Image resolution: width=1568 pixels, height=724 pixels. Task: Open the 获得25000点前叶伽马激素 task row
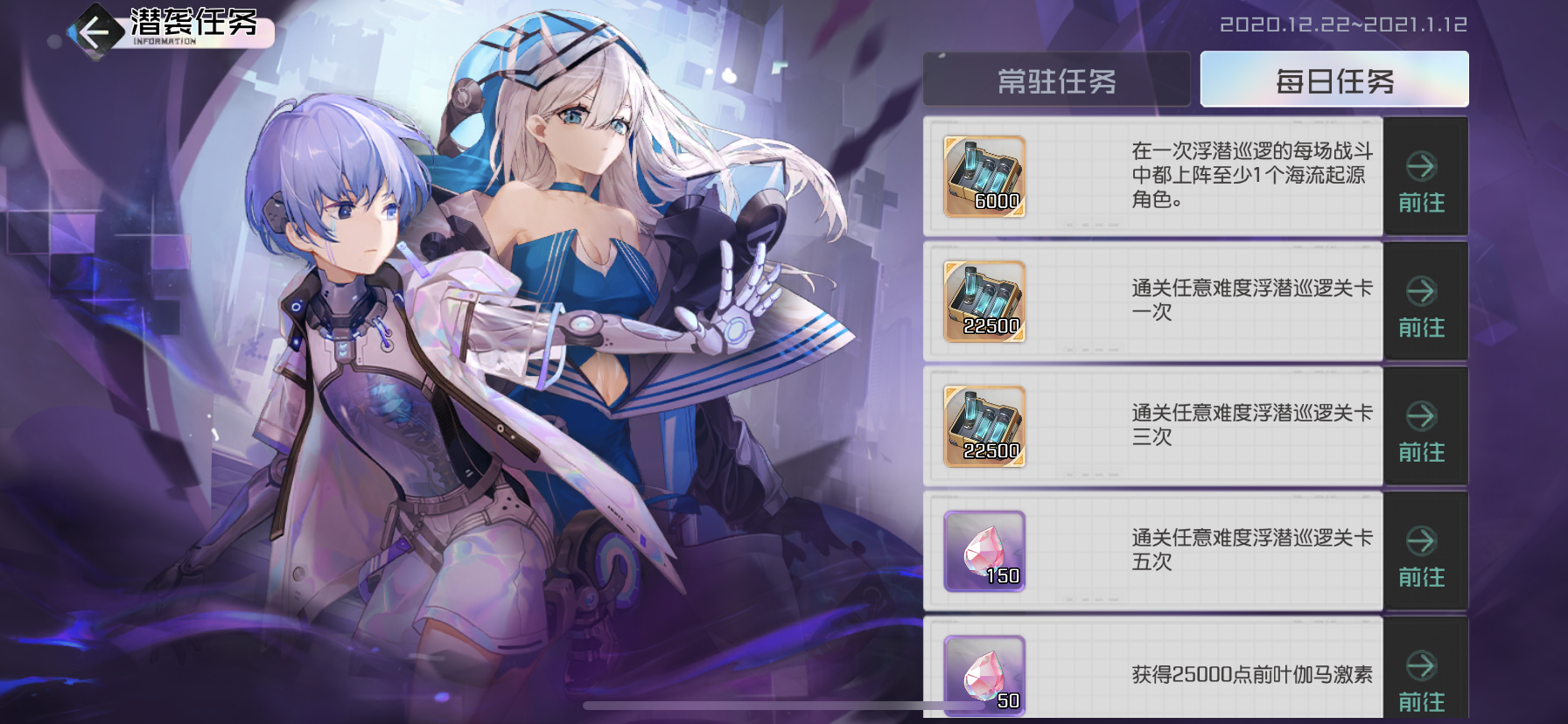(x=1153, y=669)
